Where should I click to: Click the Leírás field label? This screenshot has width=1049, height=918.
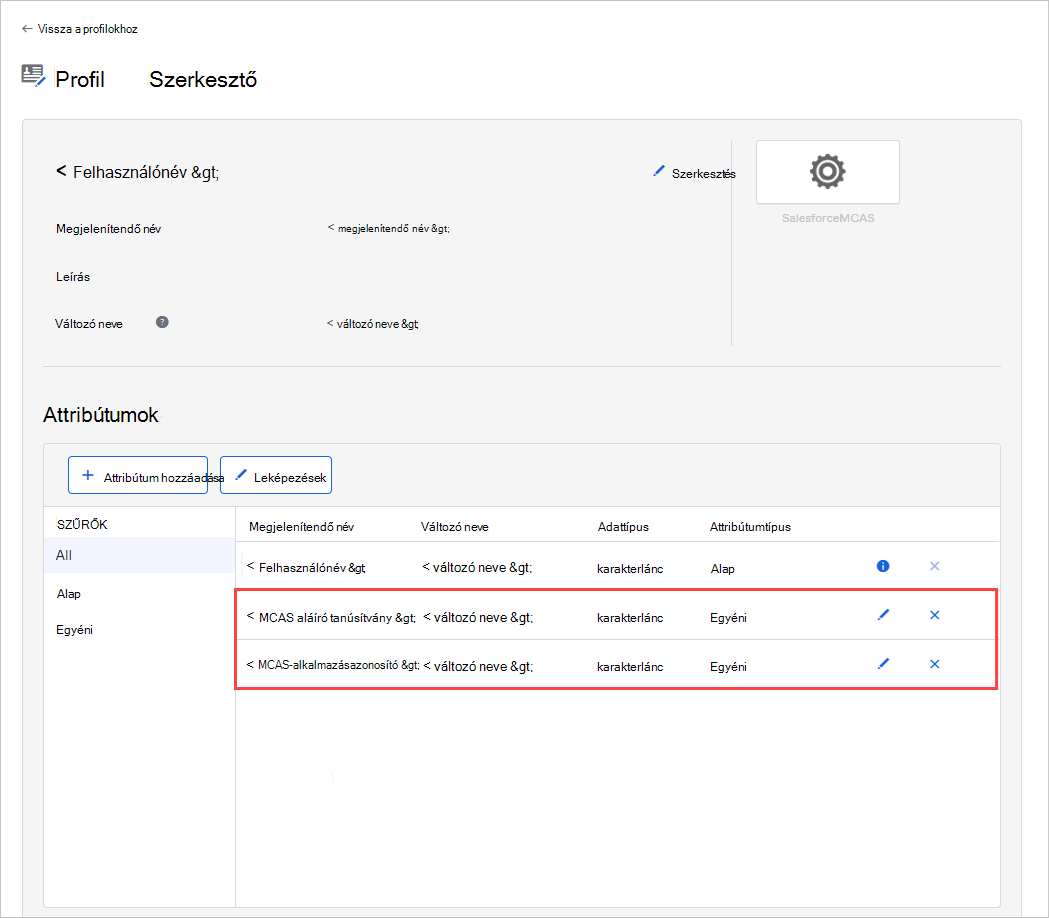(73, 276)
